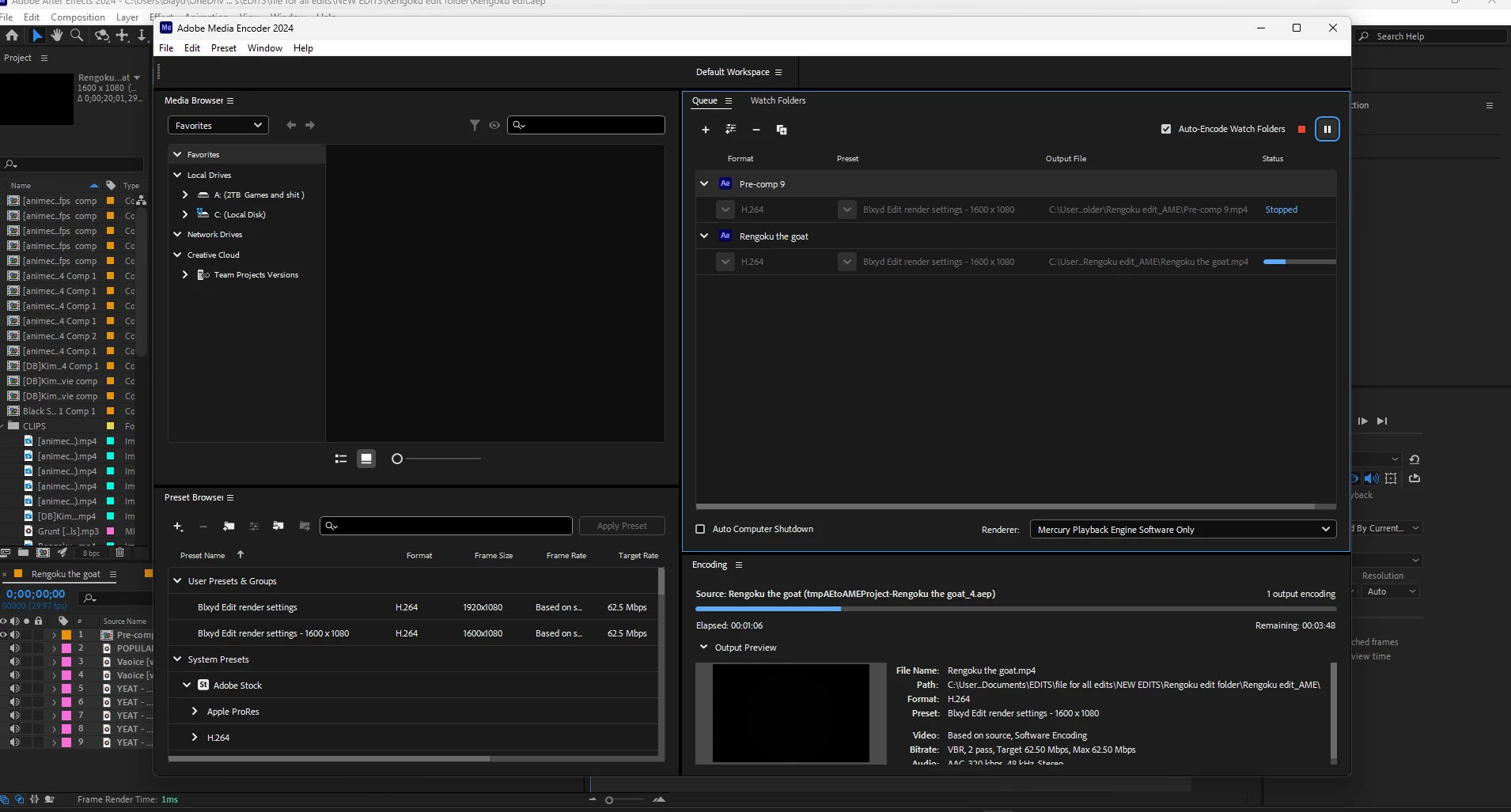Go back in Media Browser
This screenshot has height=812, width=1511.
291,125
